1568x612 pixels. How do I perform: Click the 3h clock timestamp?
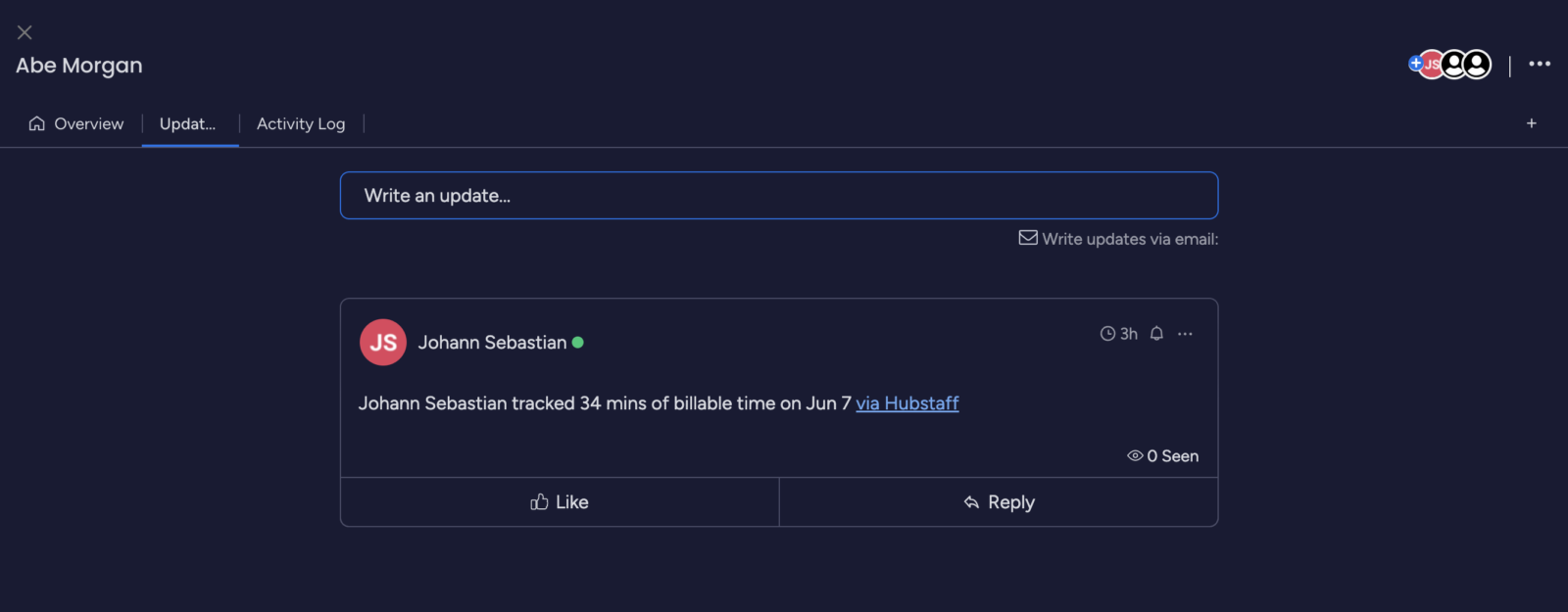pyautogui.click(x=1119, y=334)
